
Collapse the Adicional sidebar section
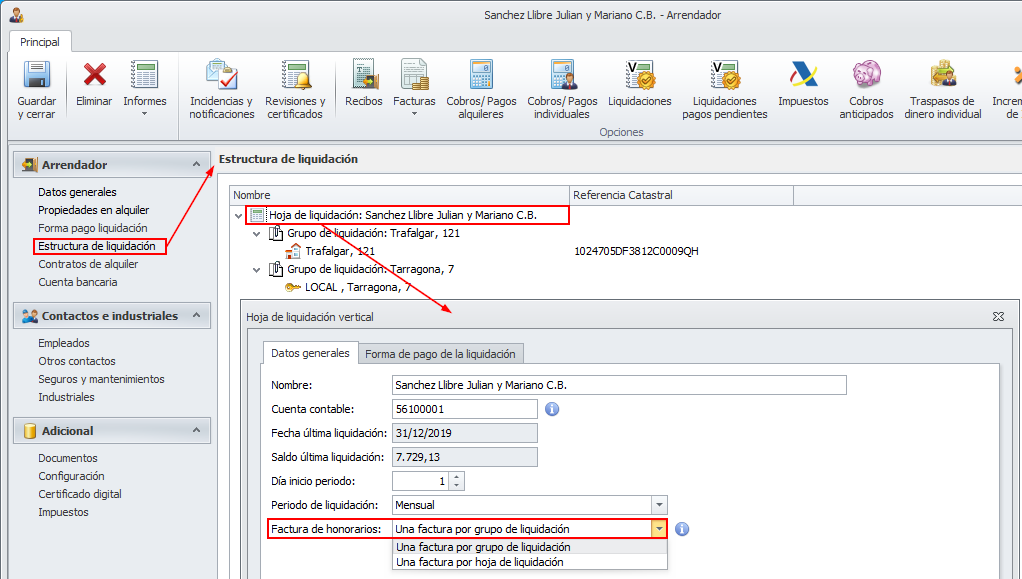click(196, 430)
